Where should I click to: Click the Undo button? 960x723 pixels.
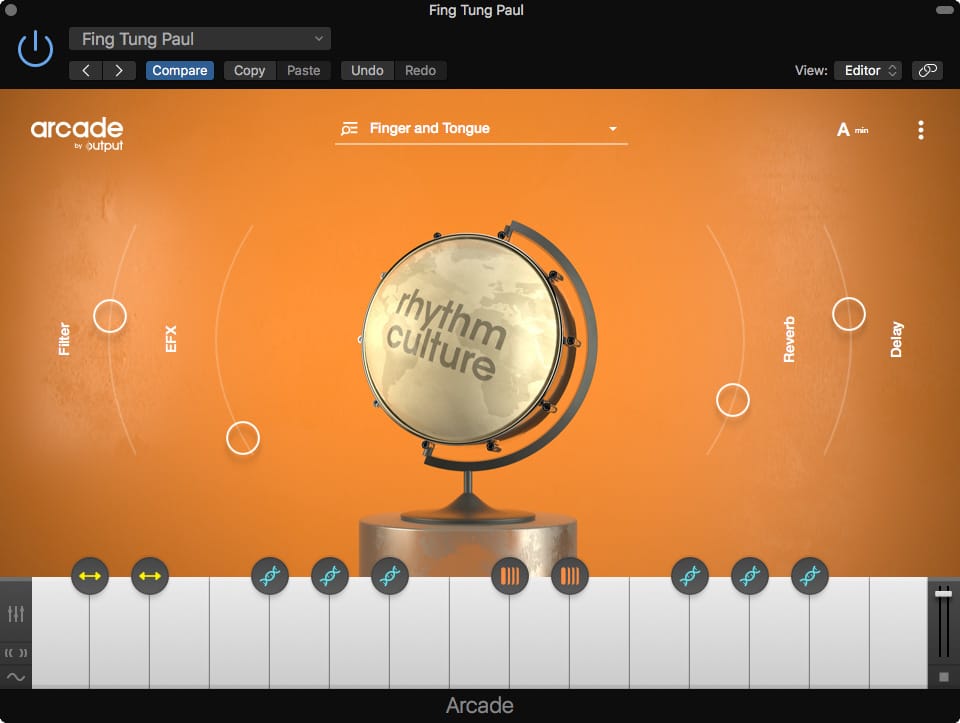367,70
